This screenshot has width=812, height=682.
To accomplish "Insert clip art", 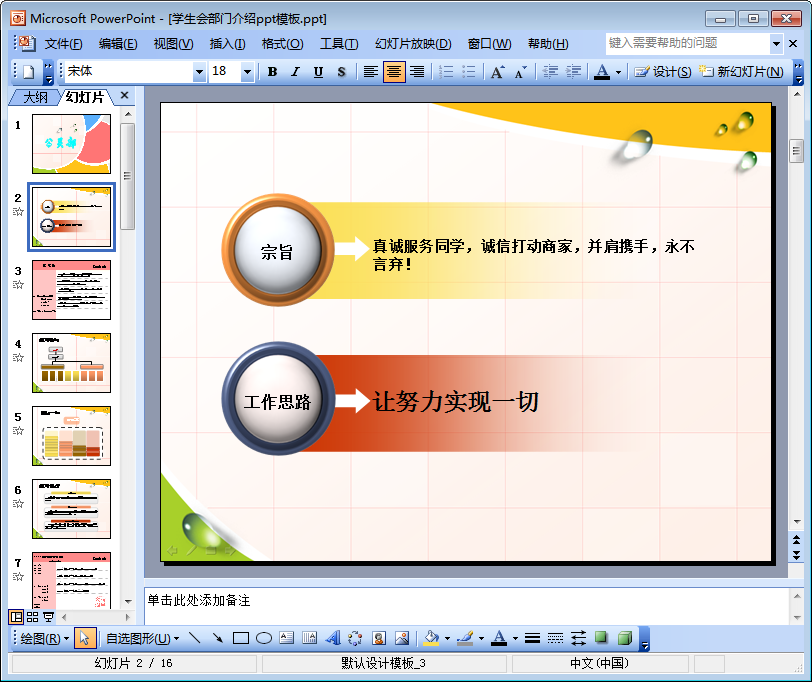I will (x=379, y=638).
